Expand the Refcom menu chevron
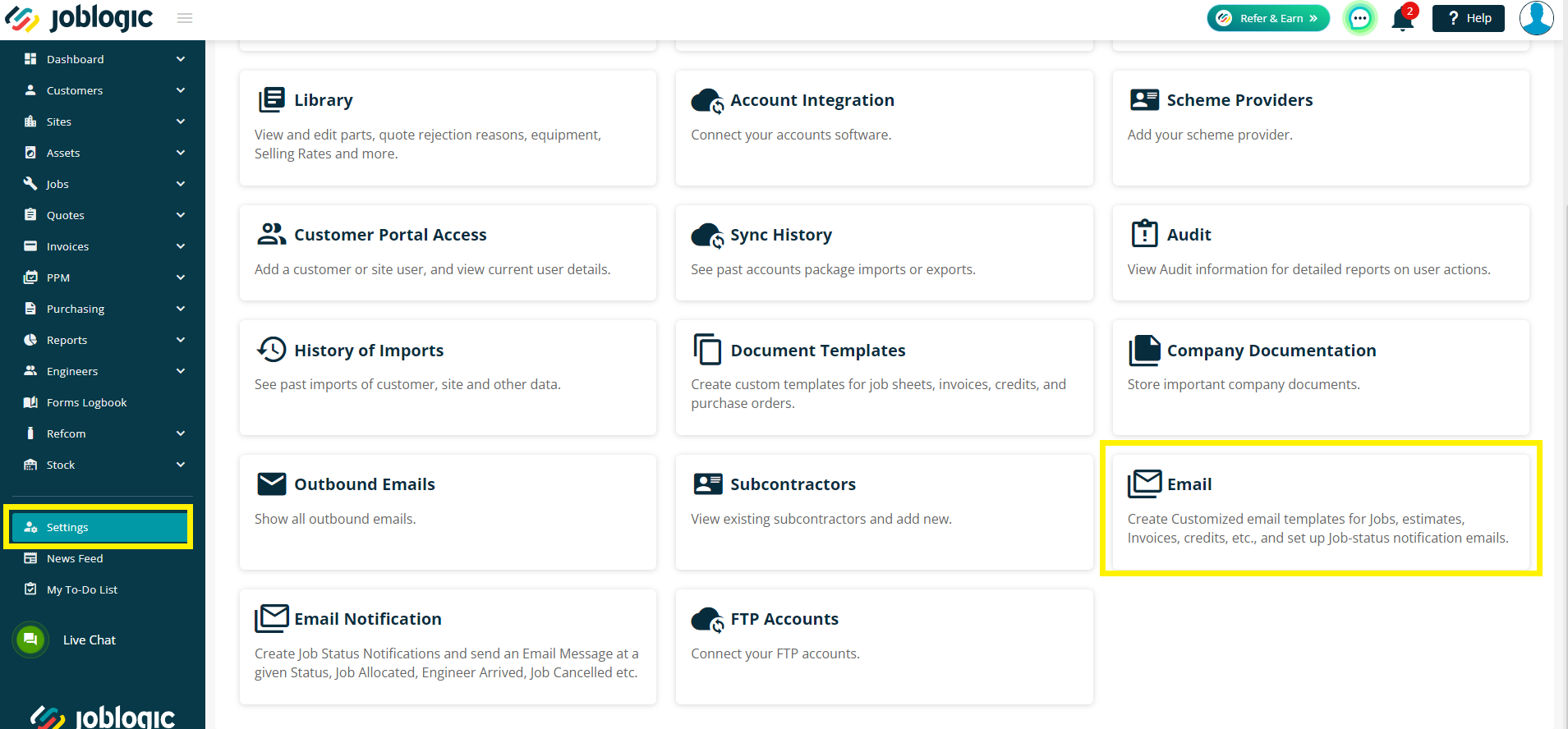This screenshot has height=729, width=1568. [x=181, y=433]
